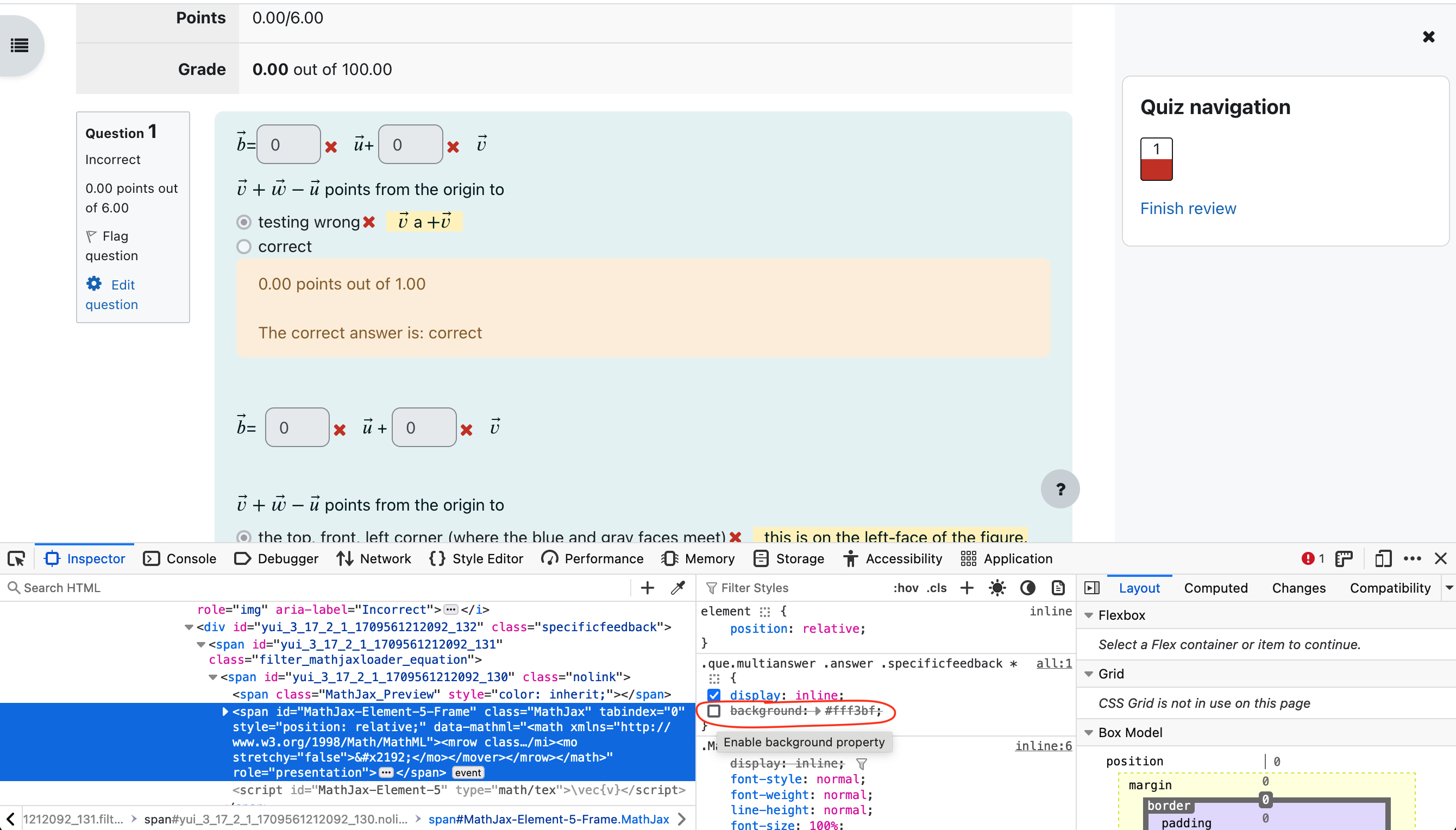Collapse the specificfeedback div node

(x=189, y=627)
